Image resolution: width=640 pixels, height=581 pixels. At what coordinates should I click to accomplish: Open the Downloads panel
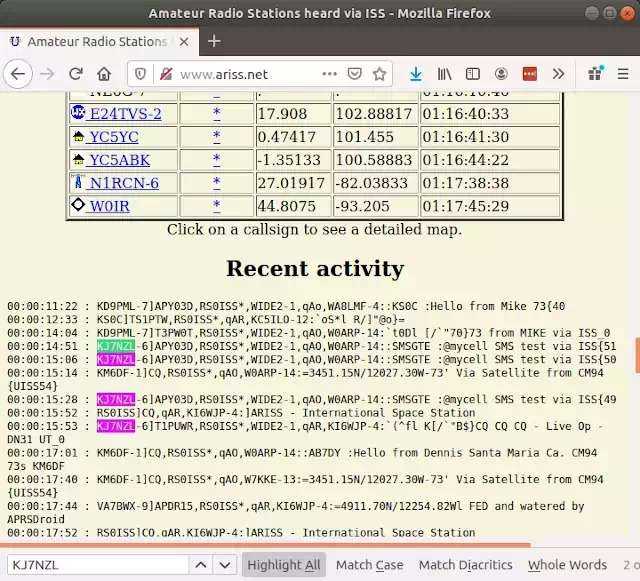(416, 74)
